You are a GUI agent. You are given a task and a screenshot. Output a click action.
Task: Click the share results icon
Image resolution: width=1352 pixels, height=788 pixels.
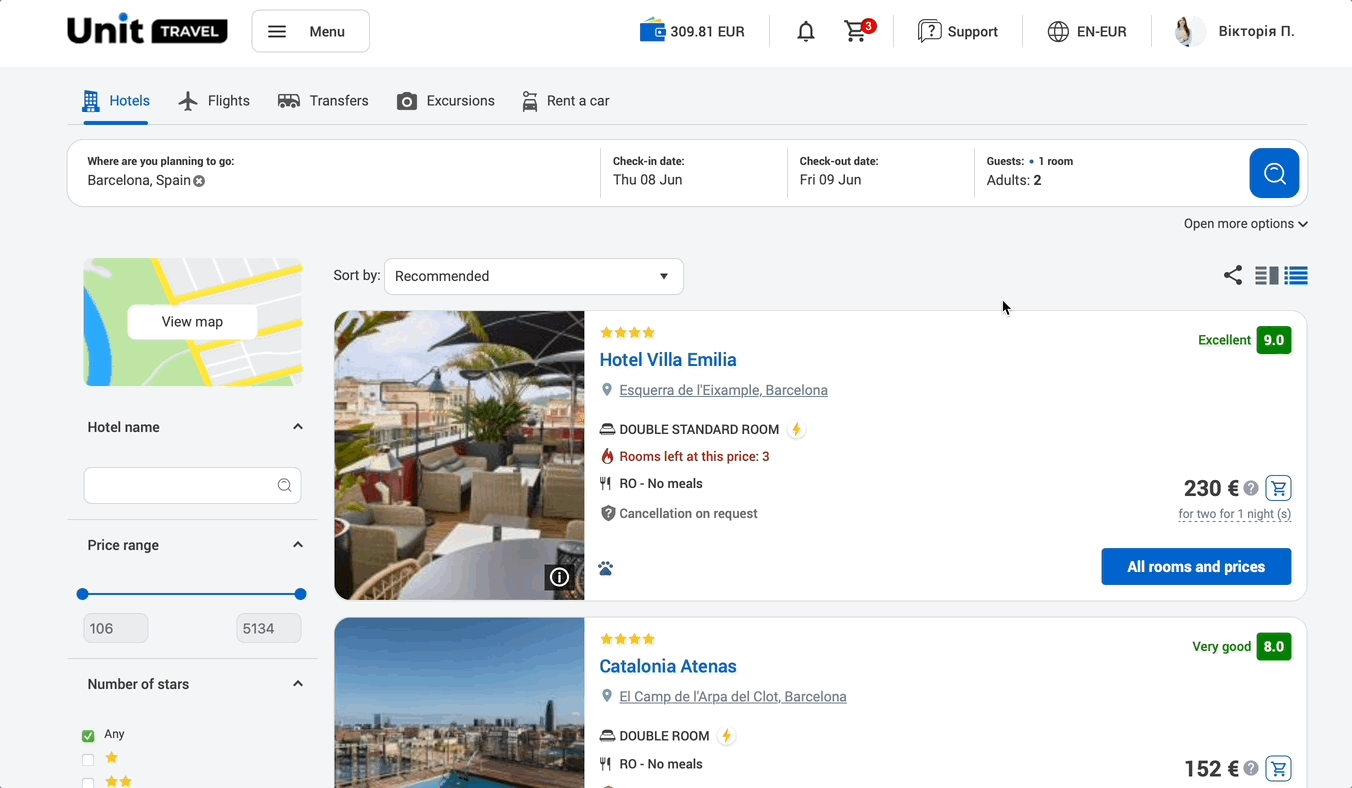pos(1232,276)
